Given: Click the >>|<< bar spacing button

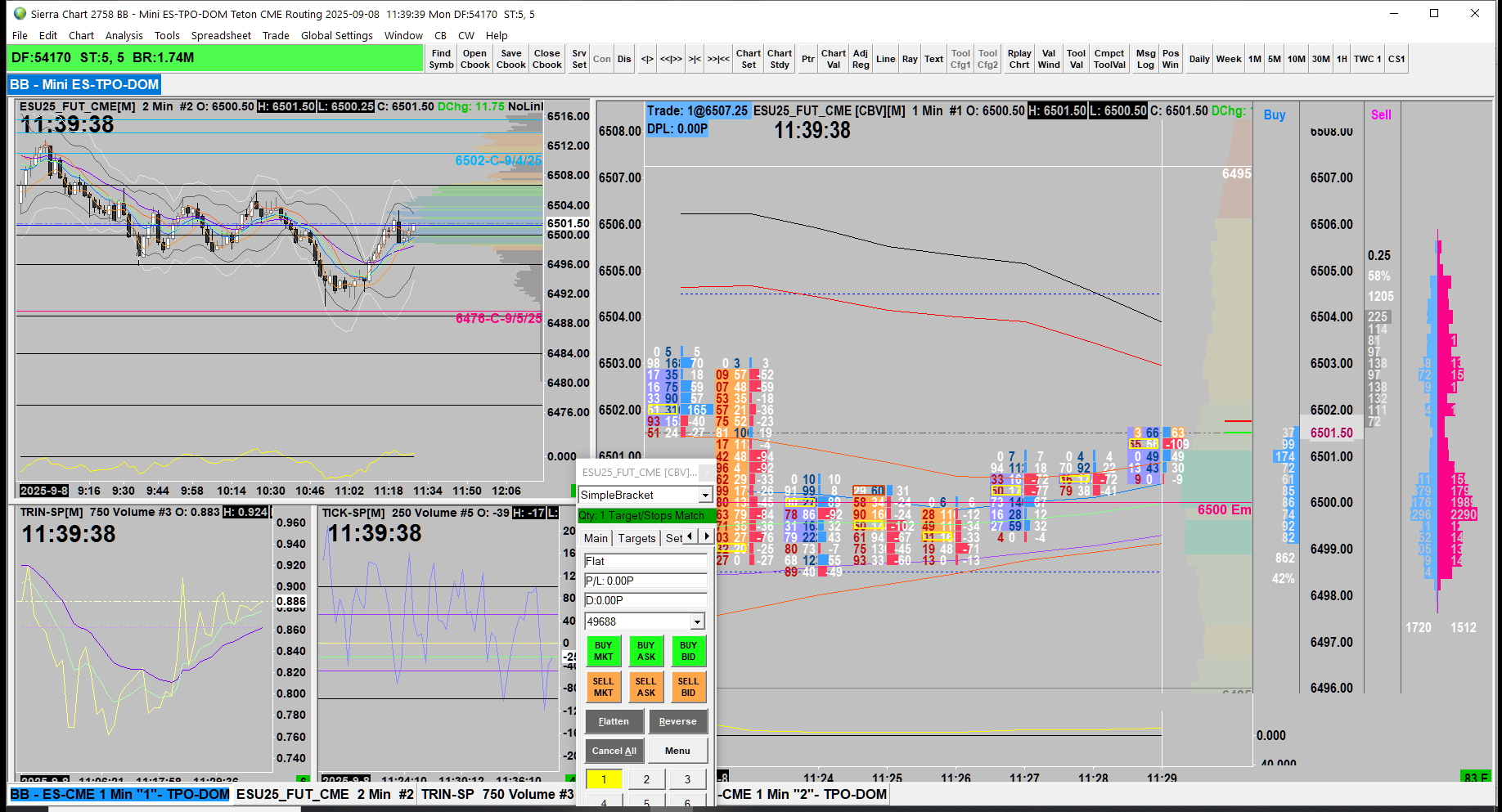Looking at the screenshot, I should tap(718, 59).
